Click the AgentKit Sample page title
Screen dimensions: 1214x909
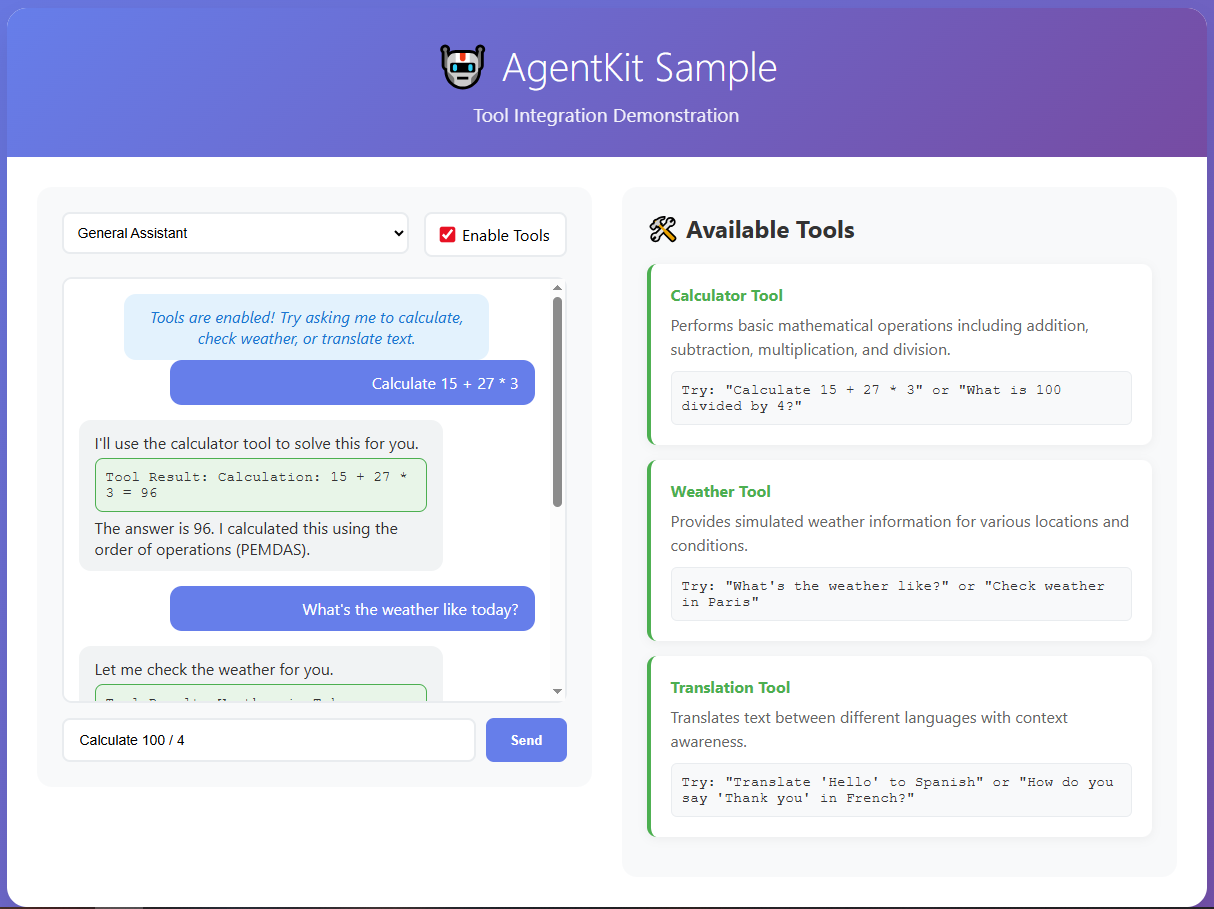639,68
